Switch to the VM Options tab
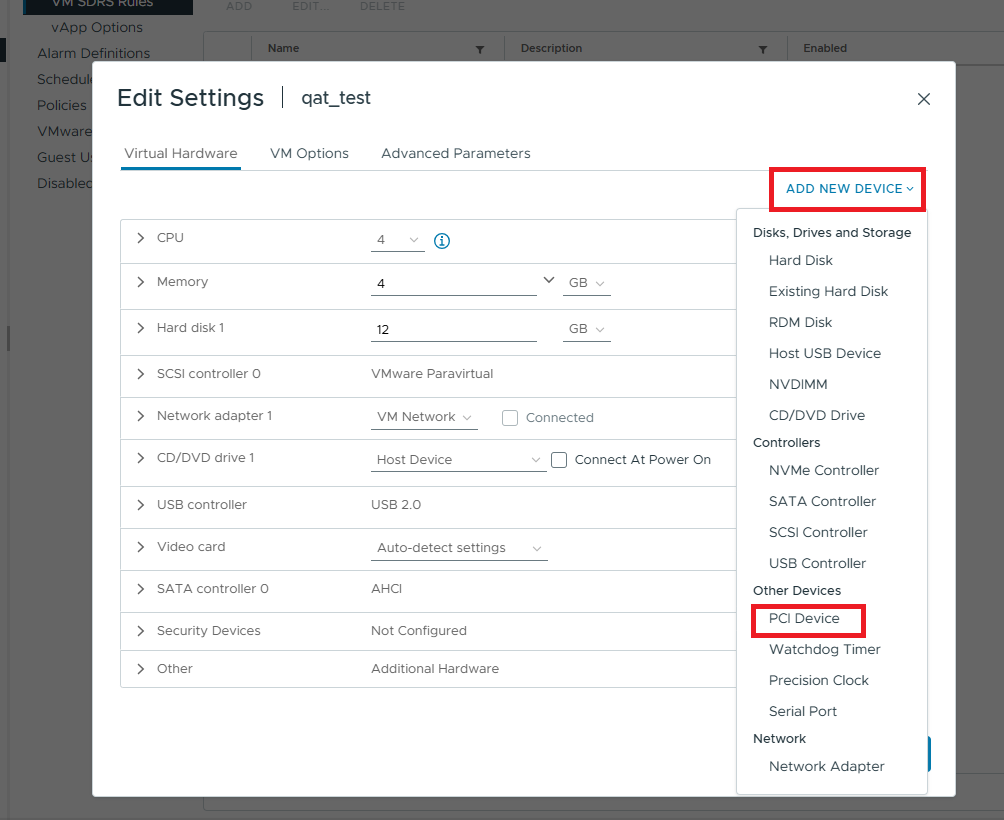The width and height of the screenshot is (1004, 820). (x=309, y=153)
